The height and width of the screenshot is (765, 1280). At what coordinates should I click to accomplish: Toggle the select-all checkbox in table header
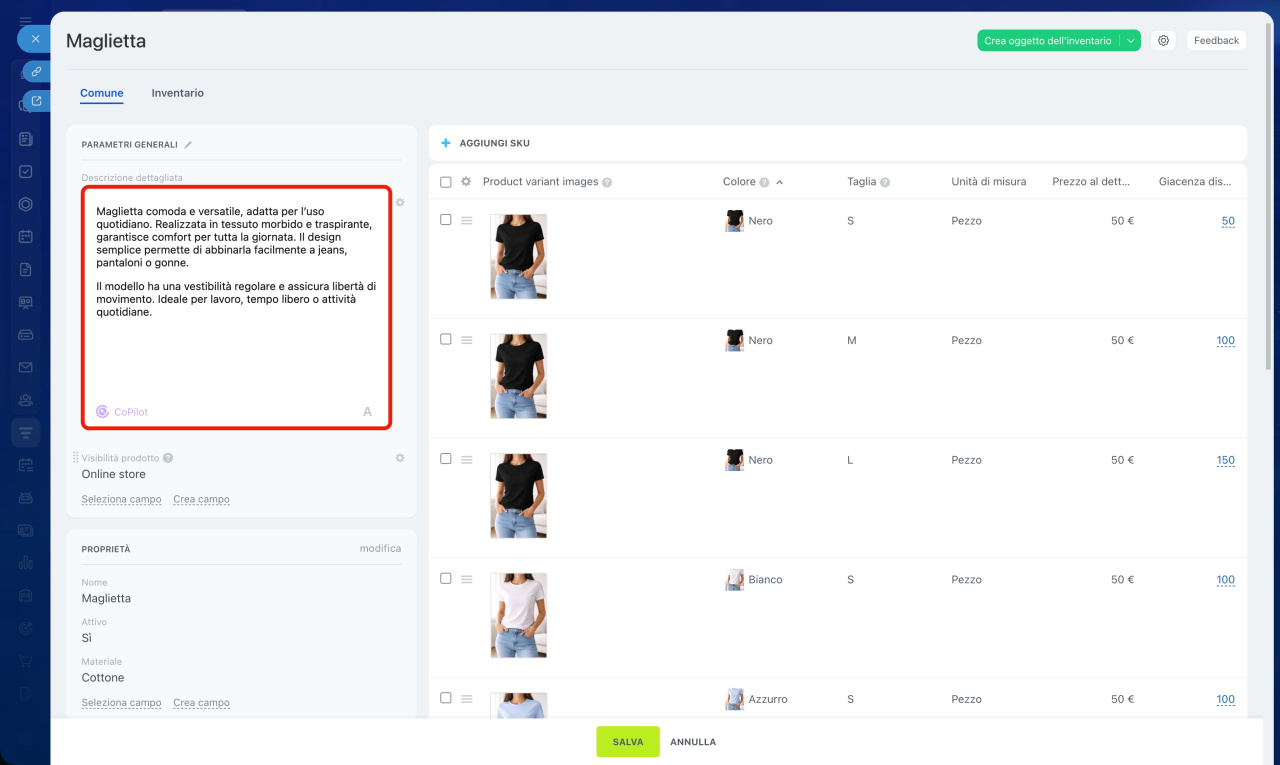[x=446, y=182]
